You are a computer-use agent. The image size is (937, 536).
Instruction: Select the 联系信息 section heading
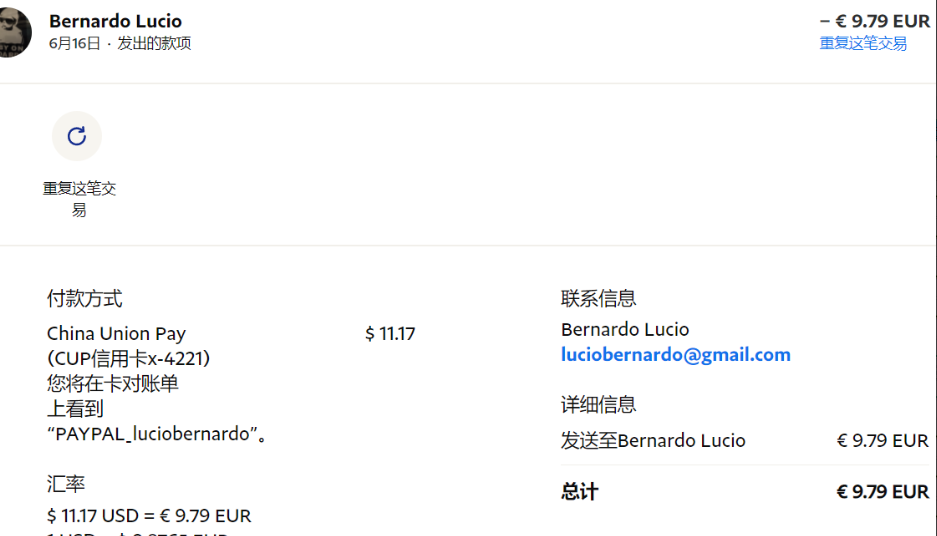coord(598,298)
